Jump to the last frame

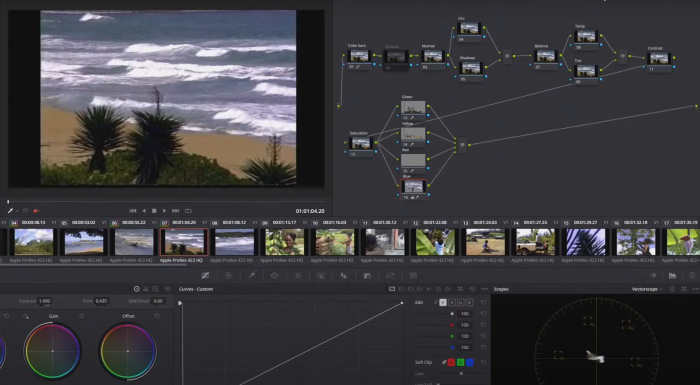[x=175, y=211]
